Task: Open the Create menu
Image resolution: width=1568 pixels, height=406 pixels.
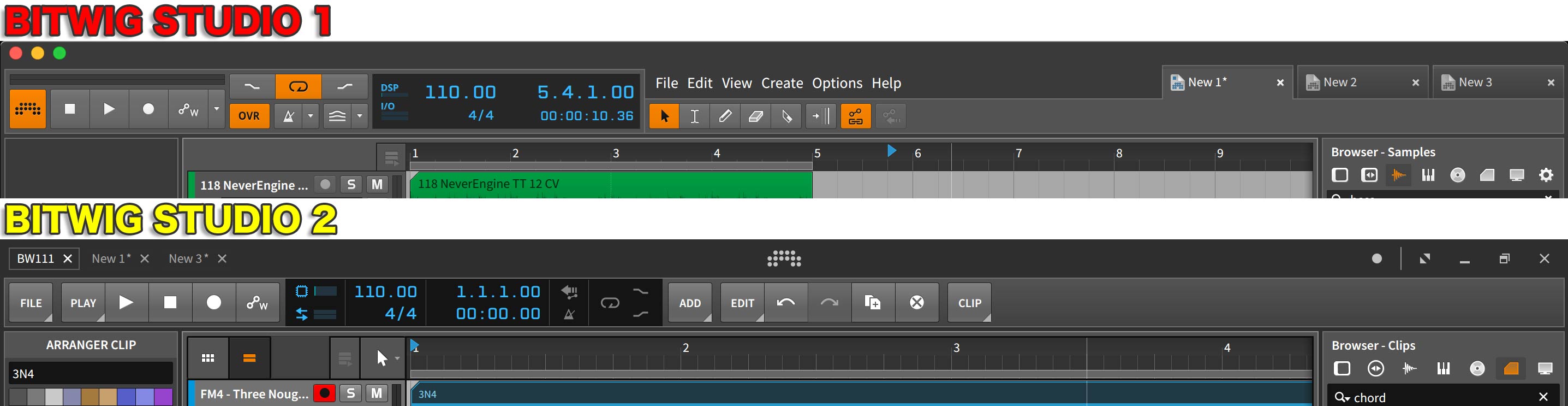Action: (x=782, y=83)
